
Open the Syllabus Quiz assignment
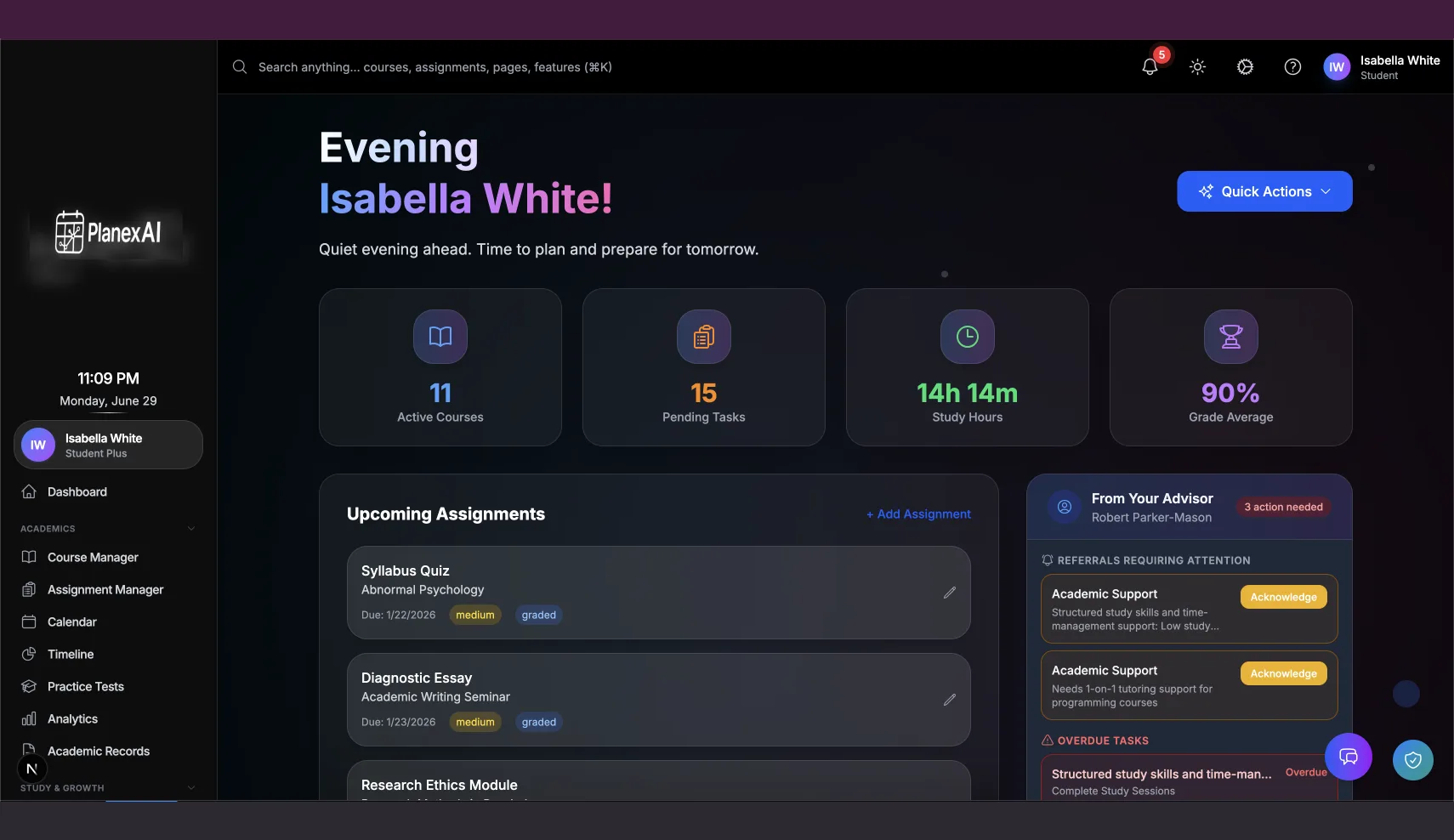click(x=659, y=593)
